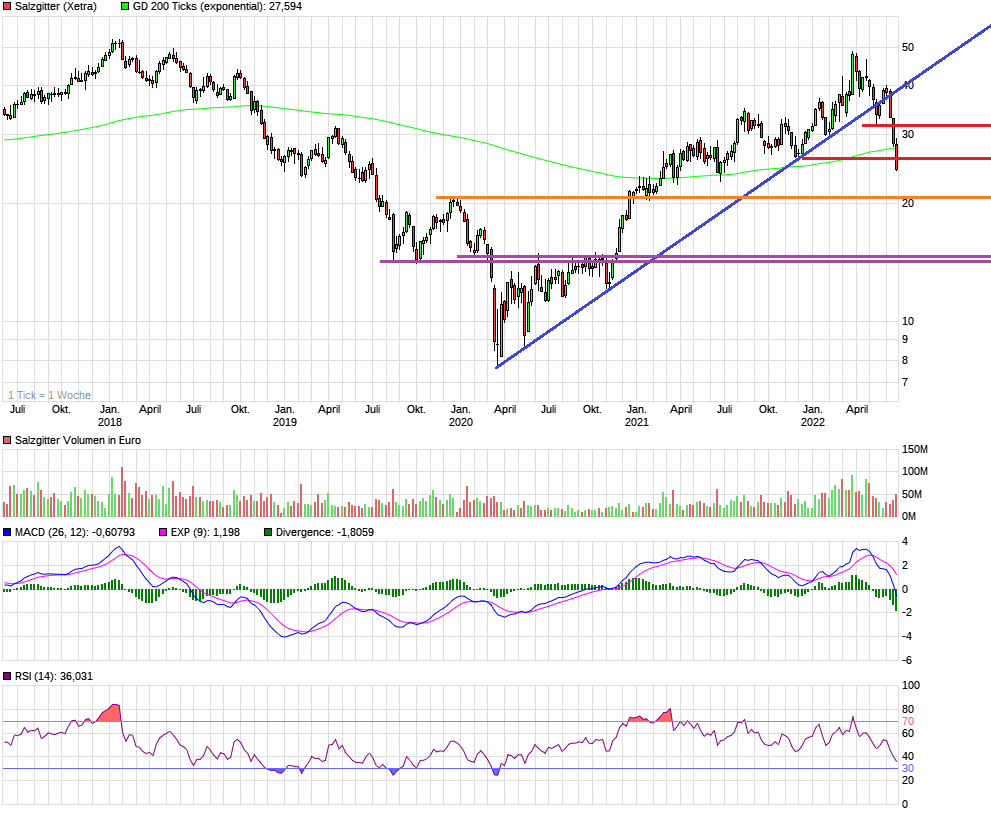Screen dimensions: 991x814
Task: Click the Januar 2018 label on the time axis
Action: pos(109,415)
